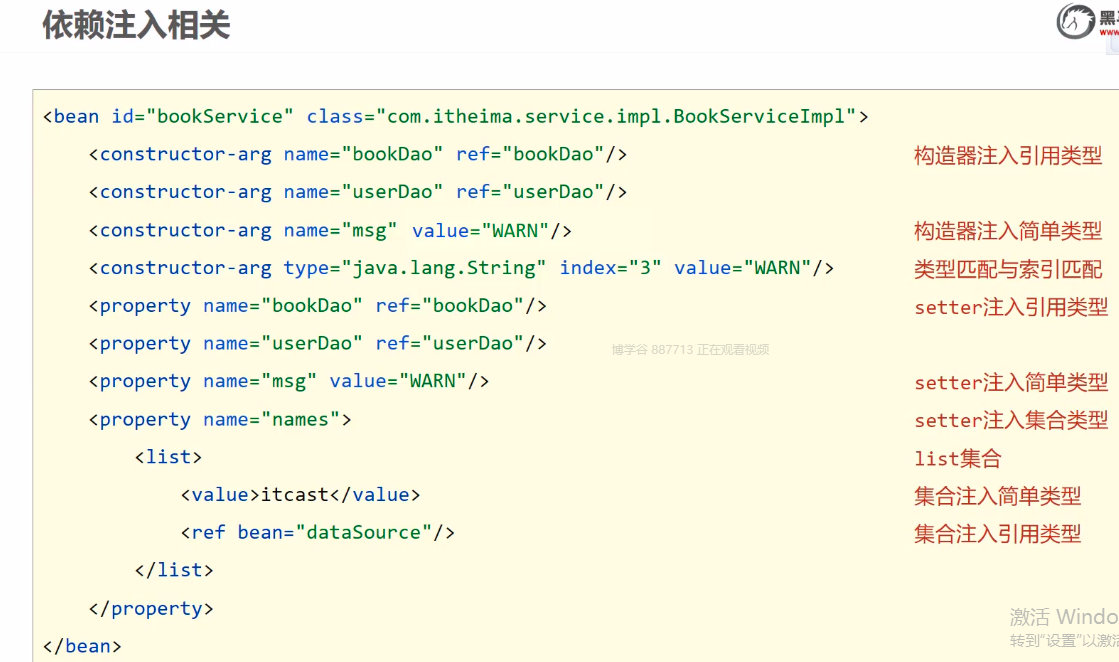This screenshot has width=1119, height=662.
Task: Click the slide title 依赖注入相关
Action: click(x=136, y=25)
